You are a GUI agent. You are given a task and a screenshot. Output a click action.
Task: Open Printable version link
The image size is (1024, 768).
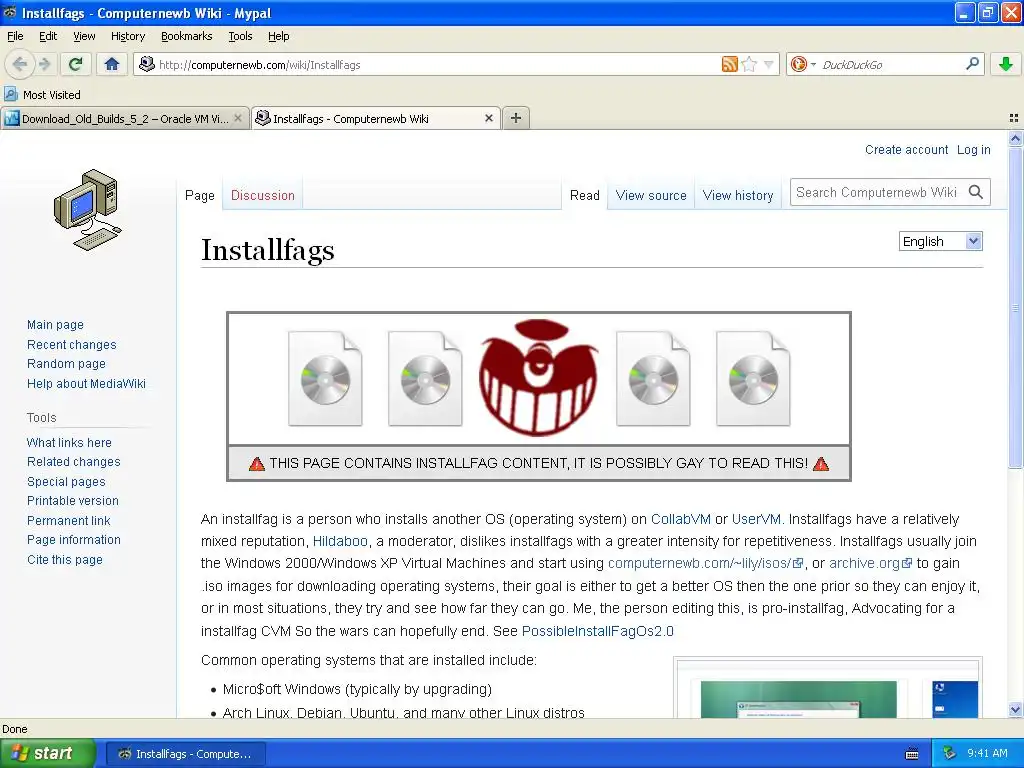coord(73,501)
